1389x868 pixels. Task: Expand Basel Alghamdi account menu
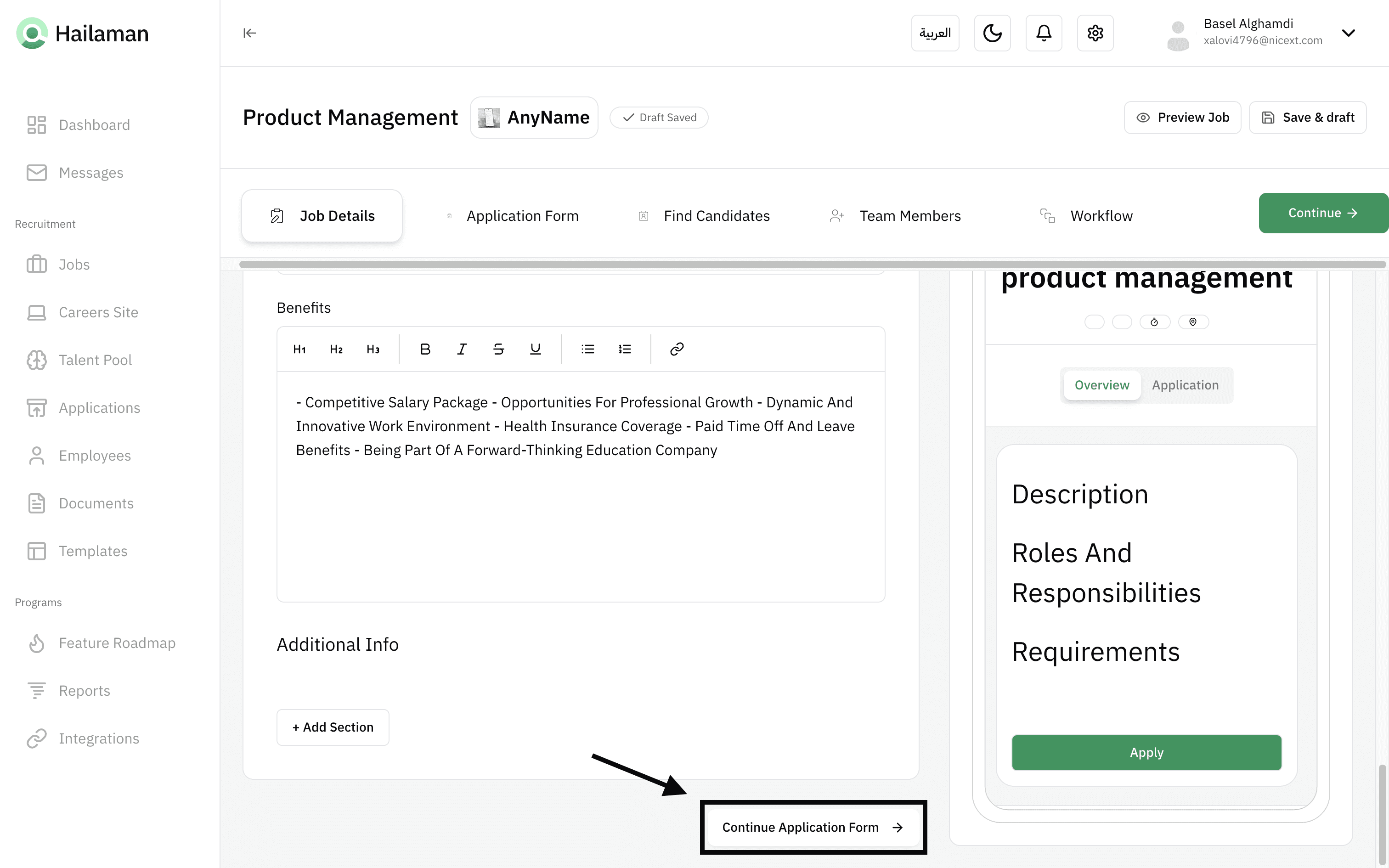(x=1348, y=33)
